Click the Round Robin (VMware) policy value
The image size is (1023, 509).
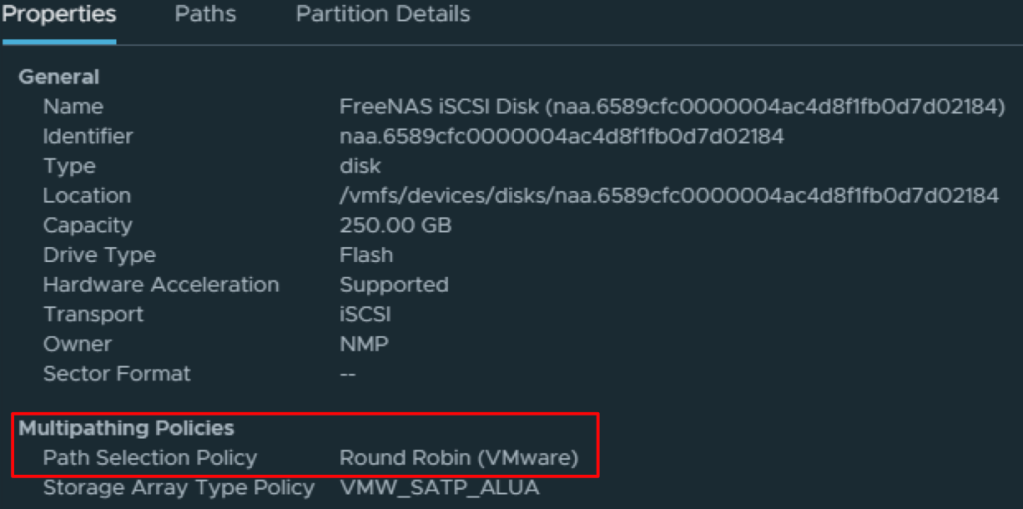click(x=459, y=458)
